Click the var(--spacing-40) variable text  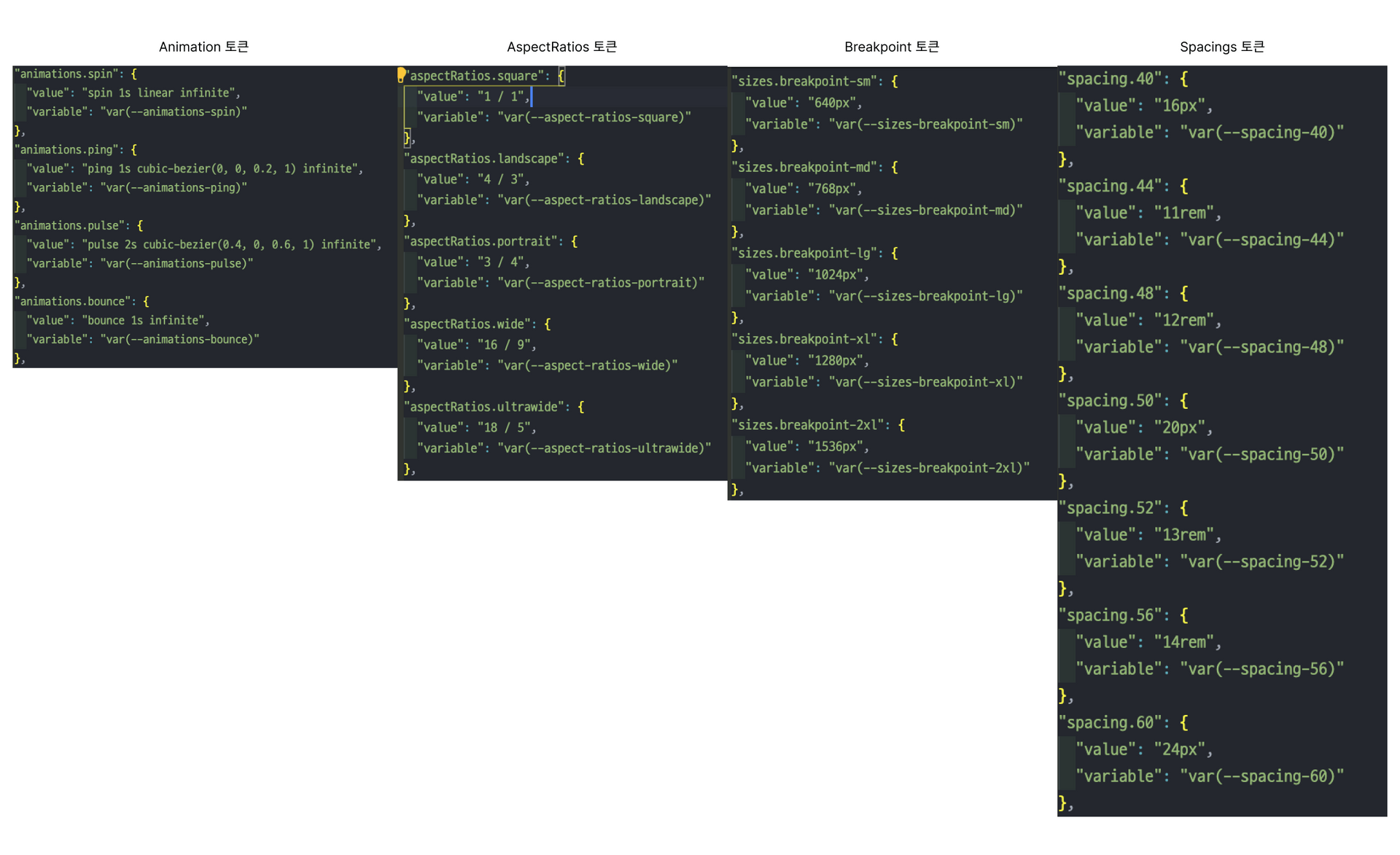click(1262, 133)
